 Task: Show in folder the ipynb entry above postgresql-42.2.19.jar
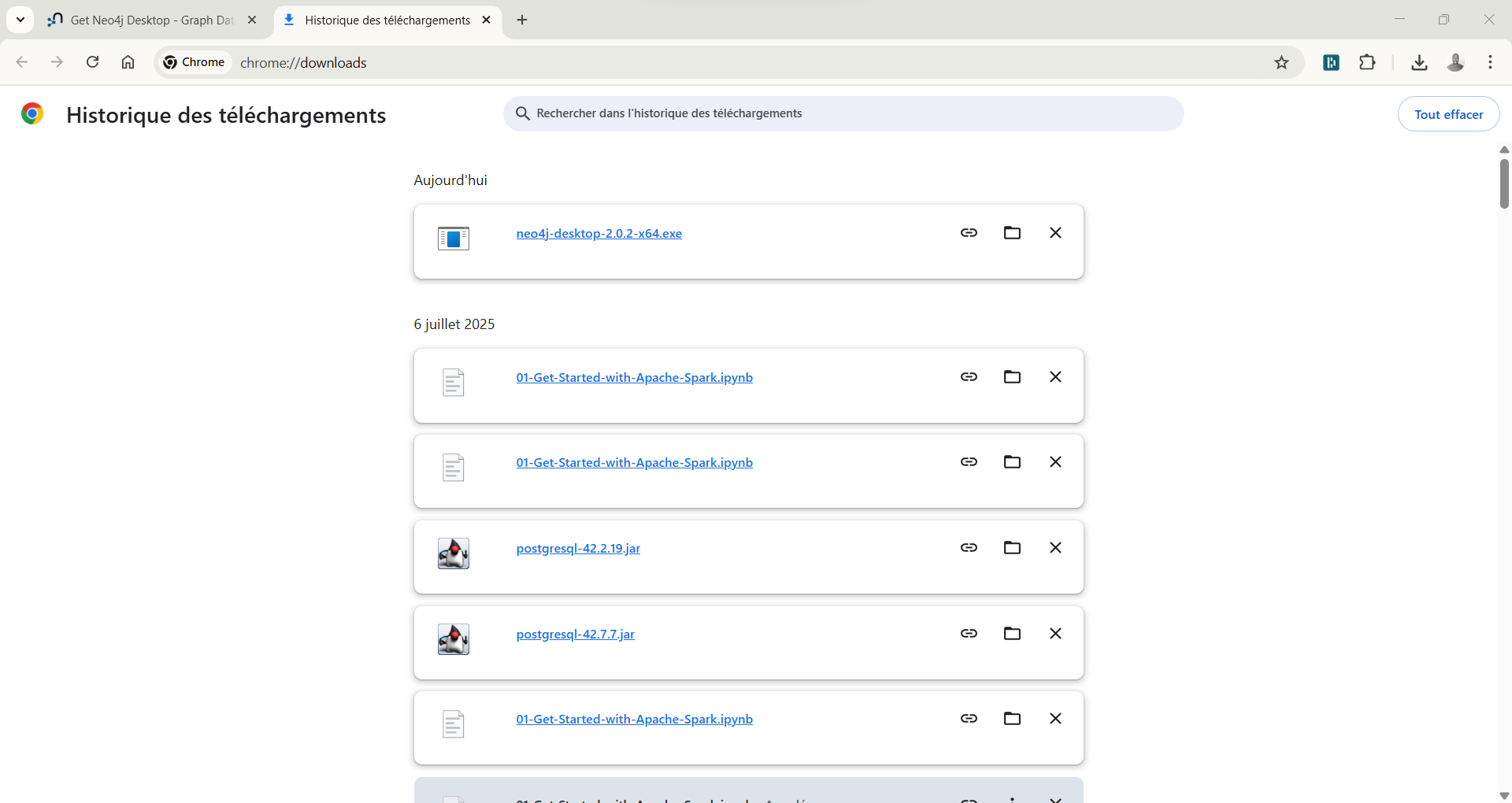point(1012,461)
